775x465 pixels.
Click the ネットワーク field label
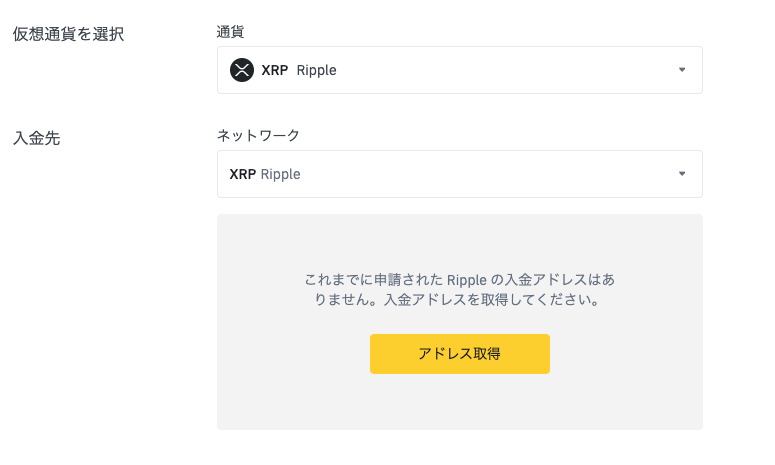[x=258, y=135]
